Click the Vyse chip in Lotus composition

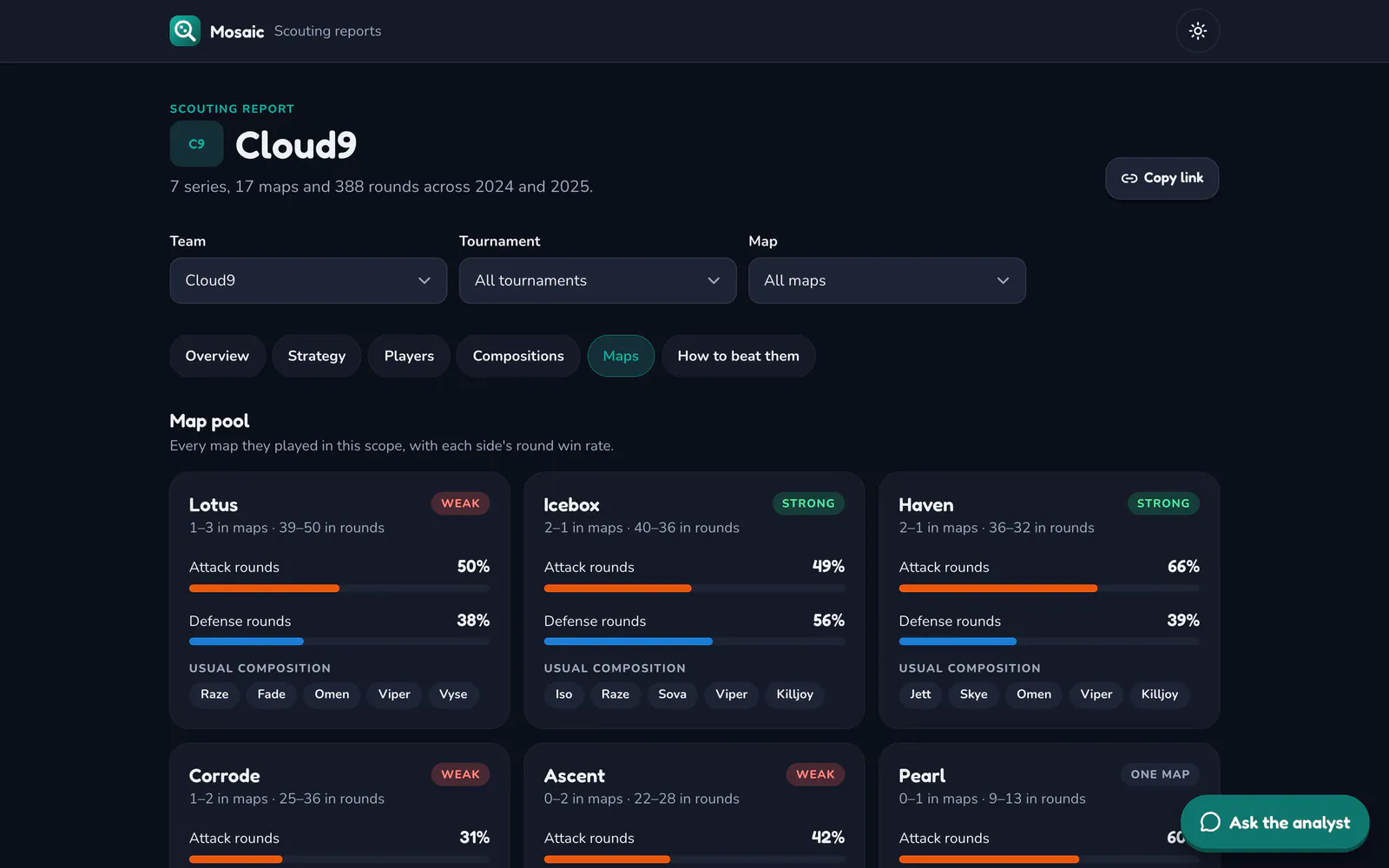[453, 694]
